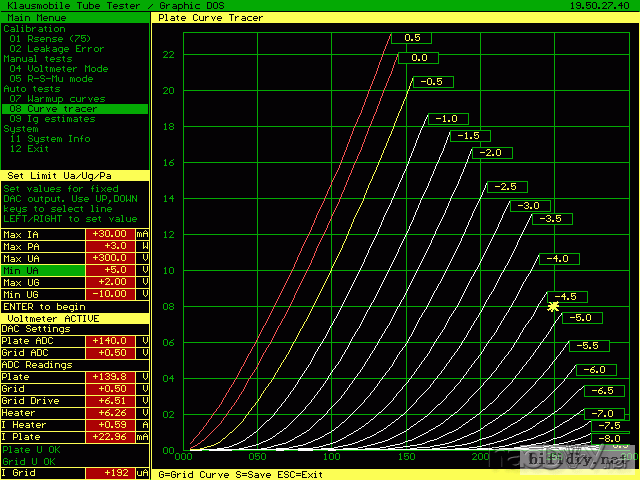Open 07 Warmup curves auto test
Screen dimensions: 640x480
coord(57,99)
